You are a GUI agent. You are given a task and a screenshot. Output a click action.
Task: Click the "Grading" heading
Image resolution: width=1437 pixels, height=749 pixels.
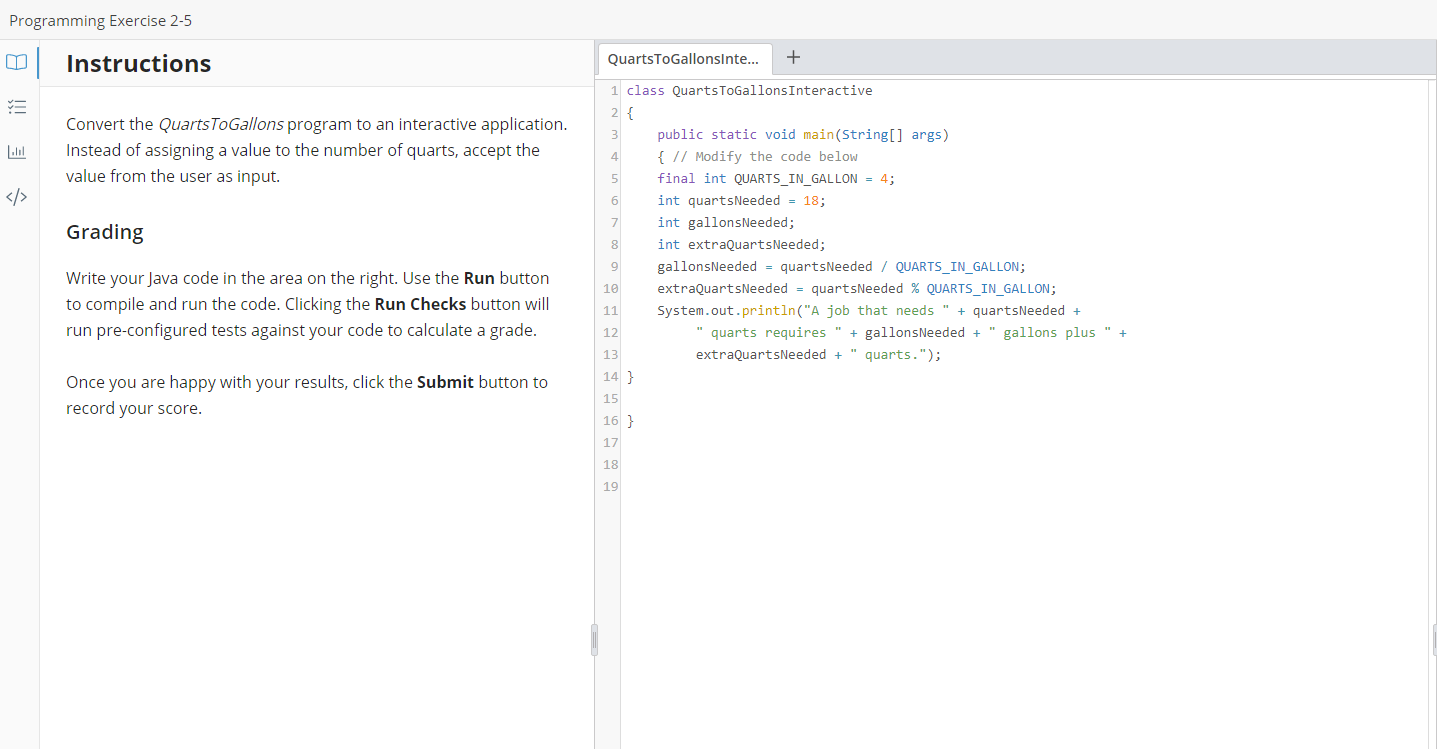click(105, 232)
